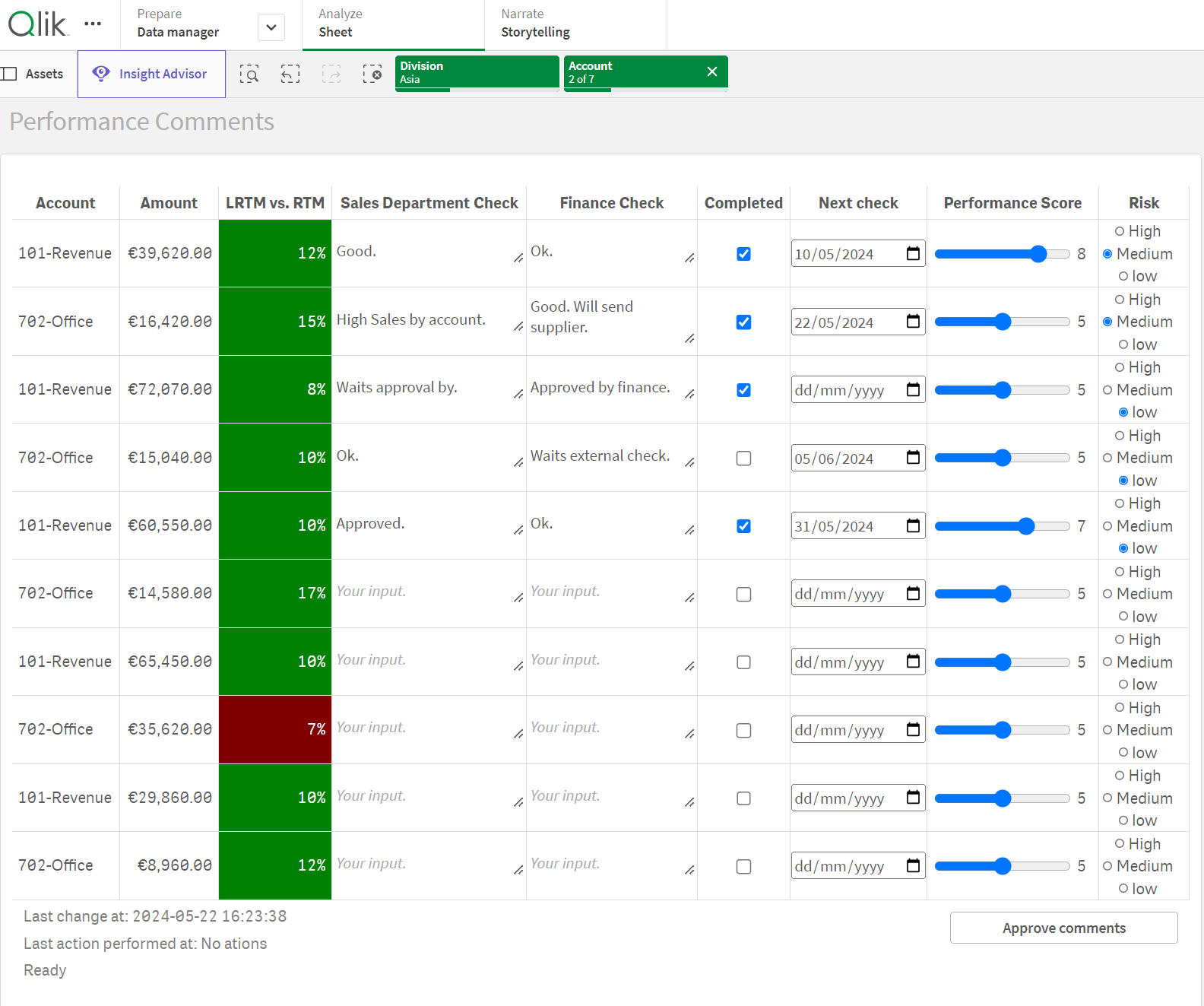Image resolution: width=1204 pixels, height=1006 pixels.
Task: Open calendar picker in €35,620.00 row
Action: pos(913,730)
